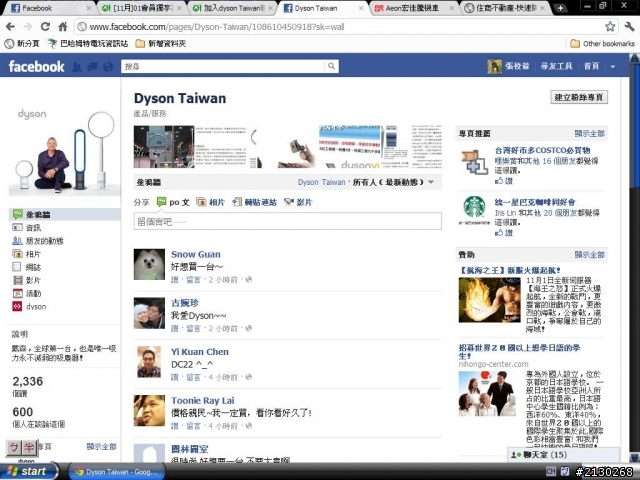This screenshot has height=480, width=640.
Task: Open the 新分頁 bookmark
Action: (22, 43)
